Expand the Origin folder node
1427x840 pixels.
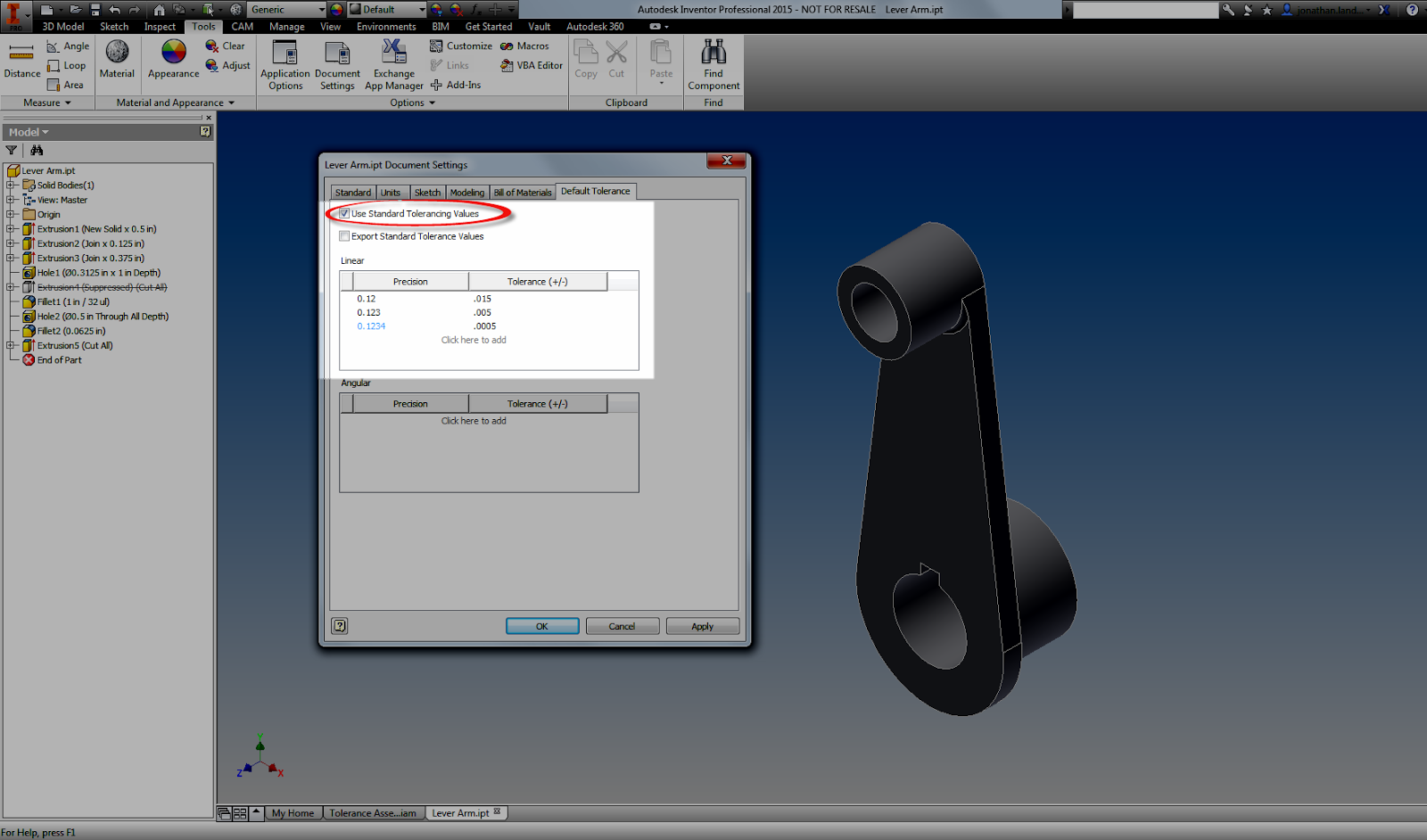tap(11, 214)
